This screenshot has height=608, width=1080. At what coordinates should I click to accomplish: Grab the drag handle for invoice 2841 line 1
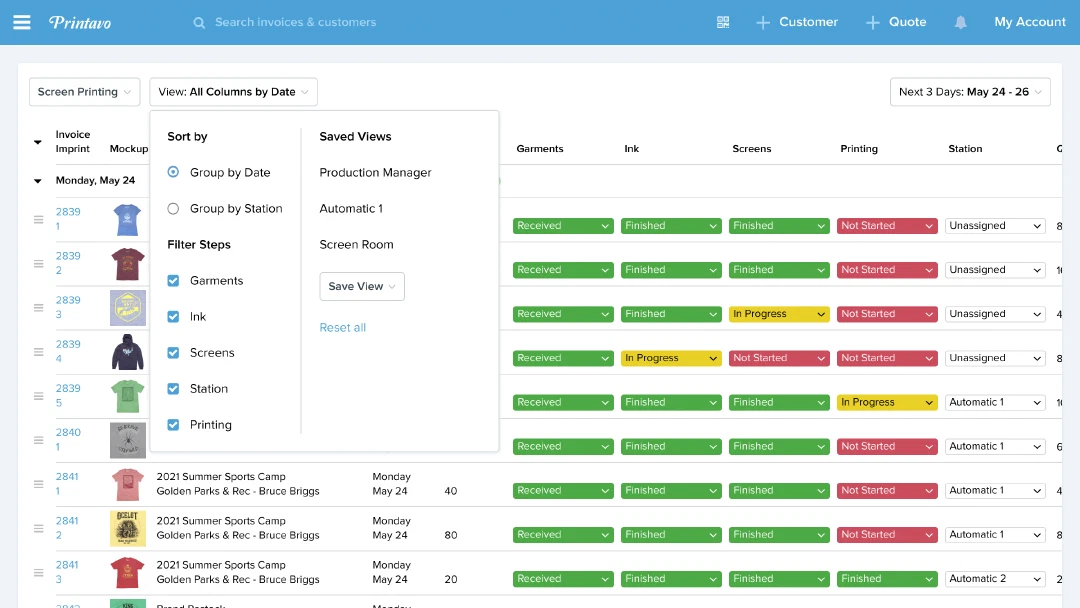(39, 484)
